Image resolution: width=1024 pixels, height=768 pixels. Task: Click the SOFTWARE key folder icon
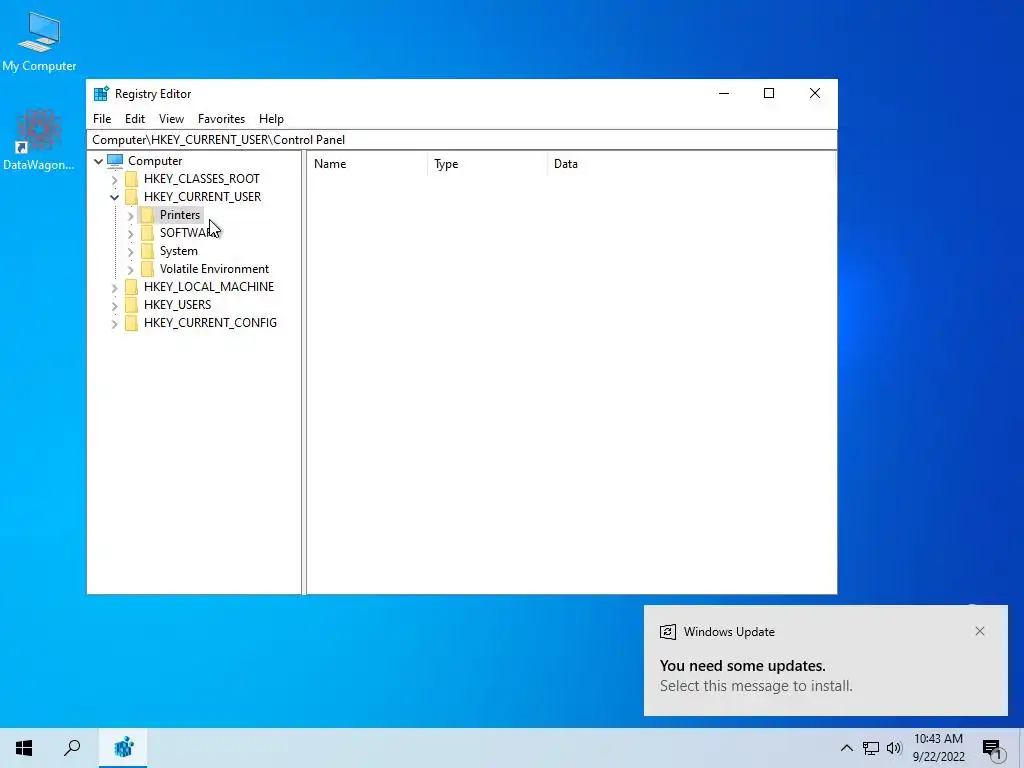tap(148, 232)
